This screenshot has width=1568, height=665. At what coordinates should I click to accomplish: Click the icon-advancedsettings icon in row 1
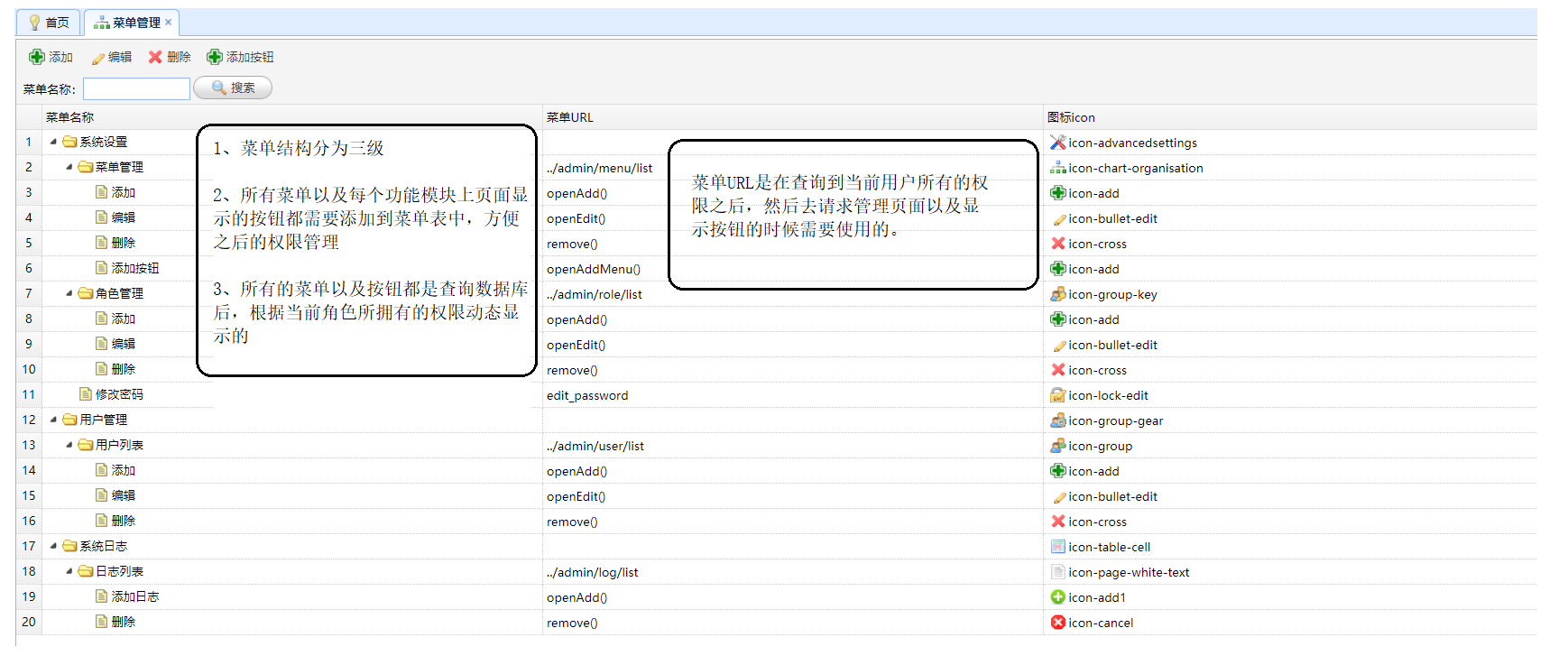click(1058, 143)
